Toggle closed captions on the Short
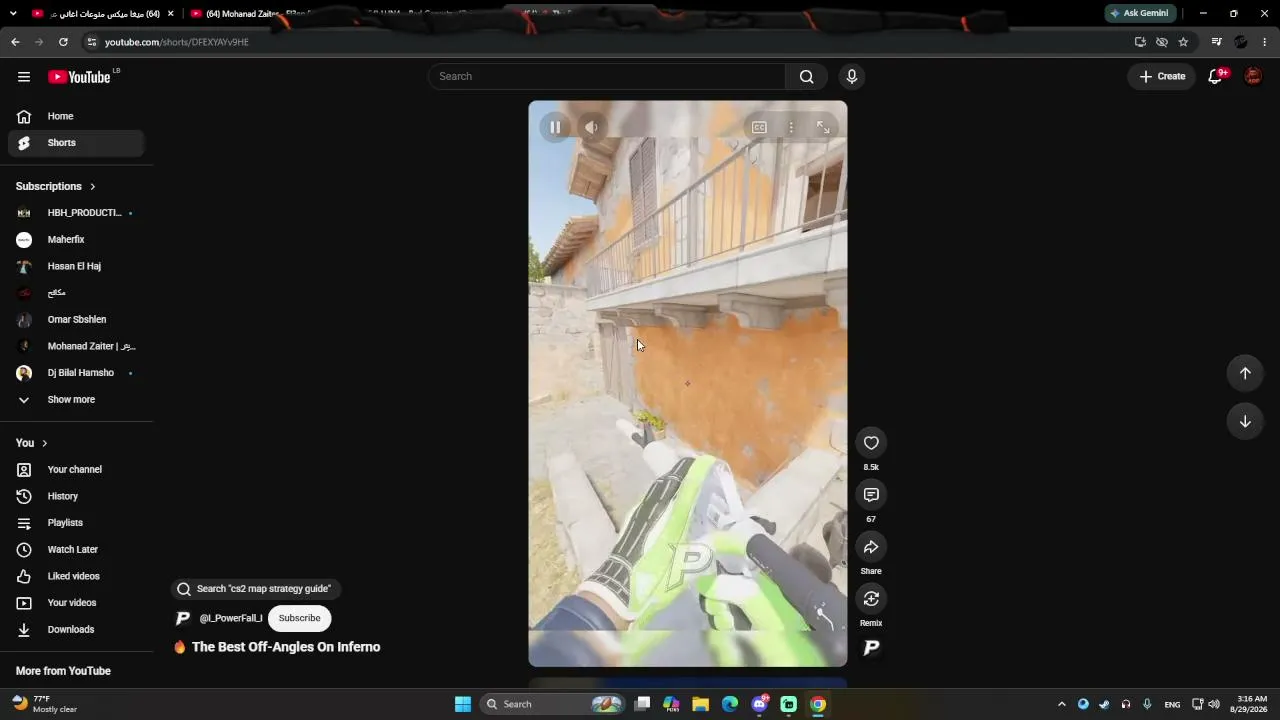The image size is (1280, 720). [x=759, y=127]
